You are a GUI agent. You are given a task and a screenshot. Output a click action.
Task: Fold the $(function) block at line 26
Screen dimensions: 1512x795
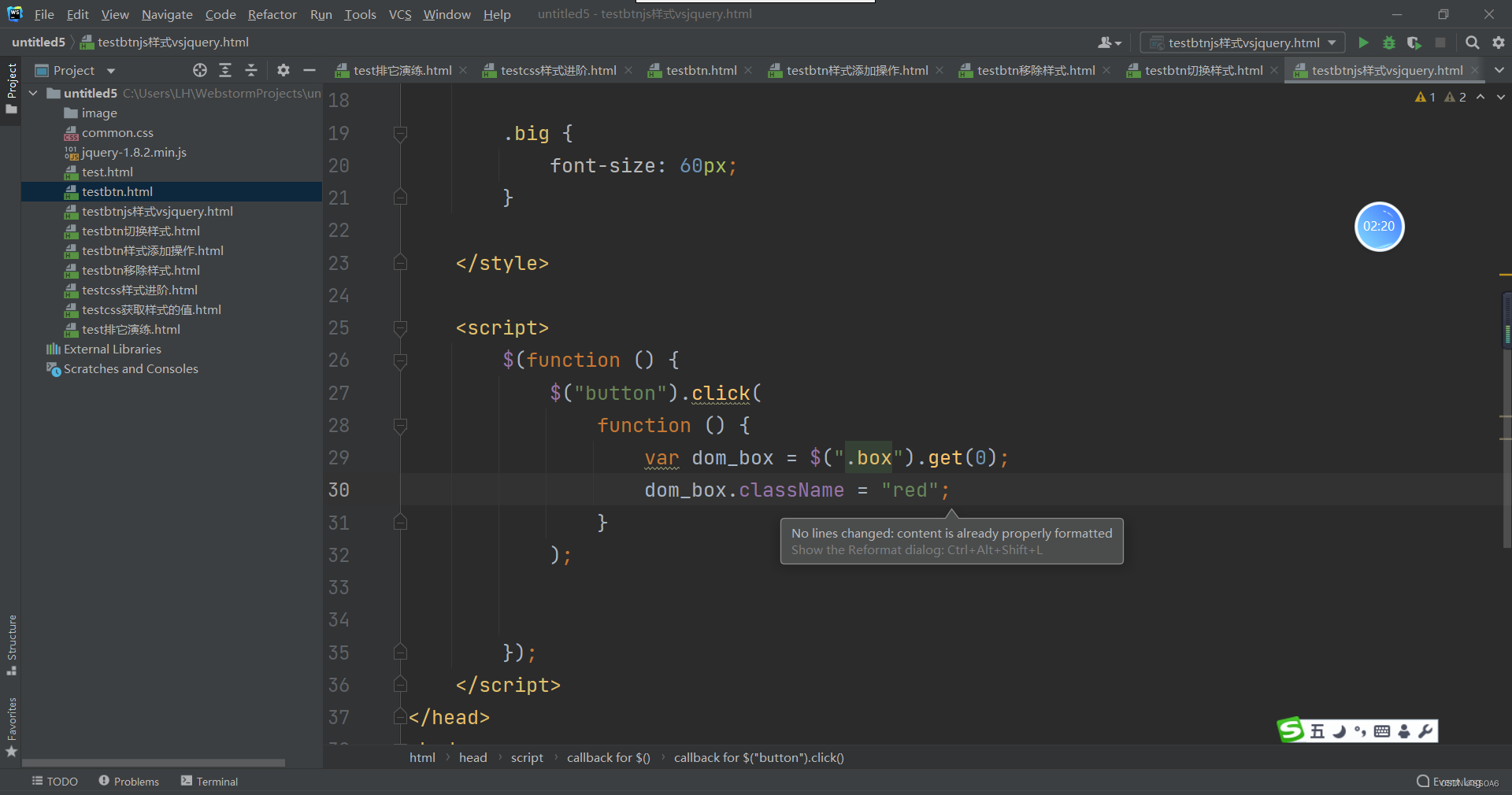pyautogui.click(x=400, y=361)
